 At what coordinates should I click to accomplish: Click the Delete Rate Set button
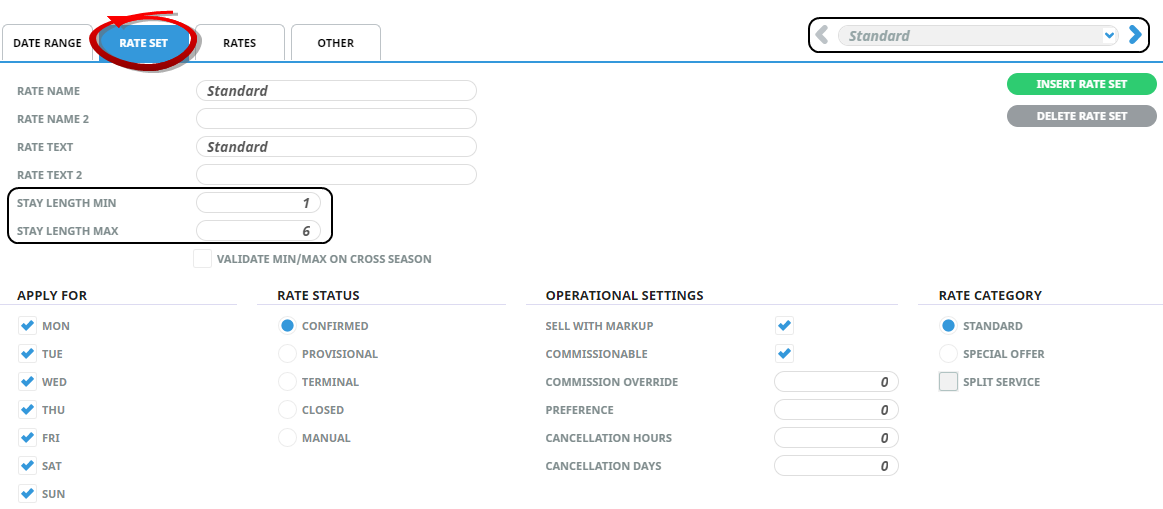coord(1081,116)
